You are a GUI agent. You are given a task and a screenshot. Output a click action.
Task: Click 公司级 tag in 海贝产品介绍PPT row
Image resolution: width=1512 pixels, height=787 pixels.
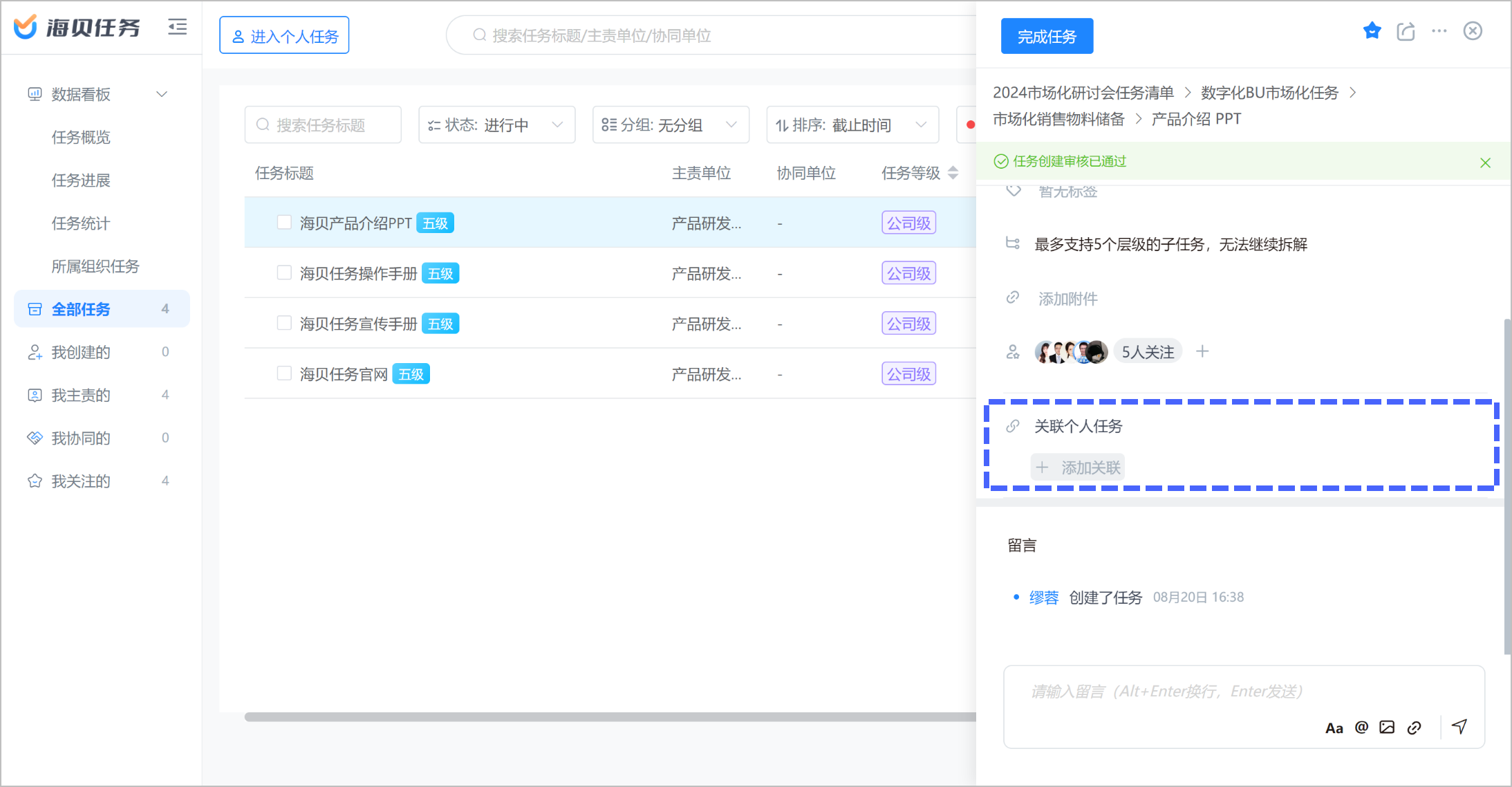tap(908, 223)
